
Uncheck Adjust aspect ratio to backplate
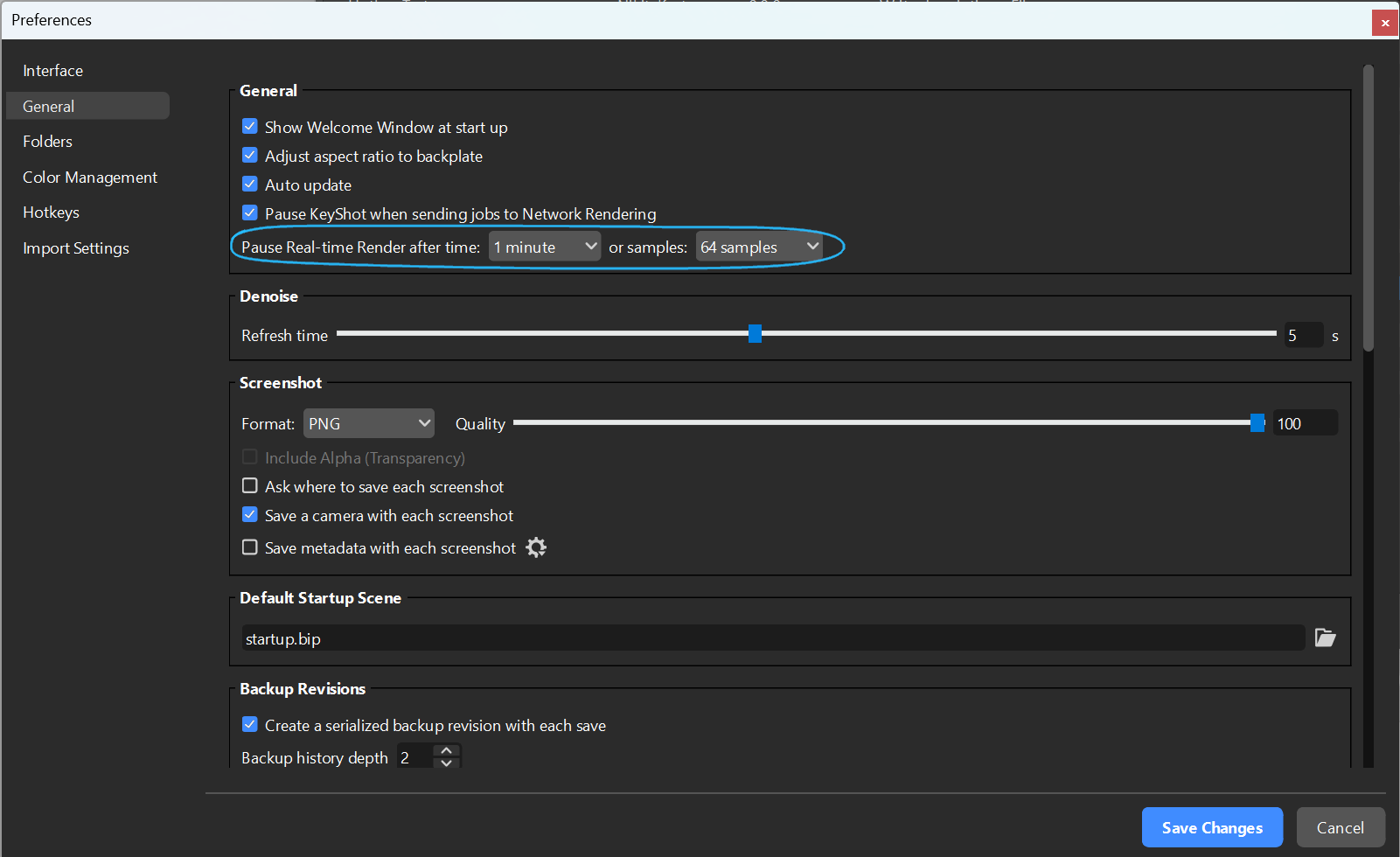point(249,155)
